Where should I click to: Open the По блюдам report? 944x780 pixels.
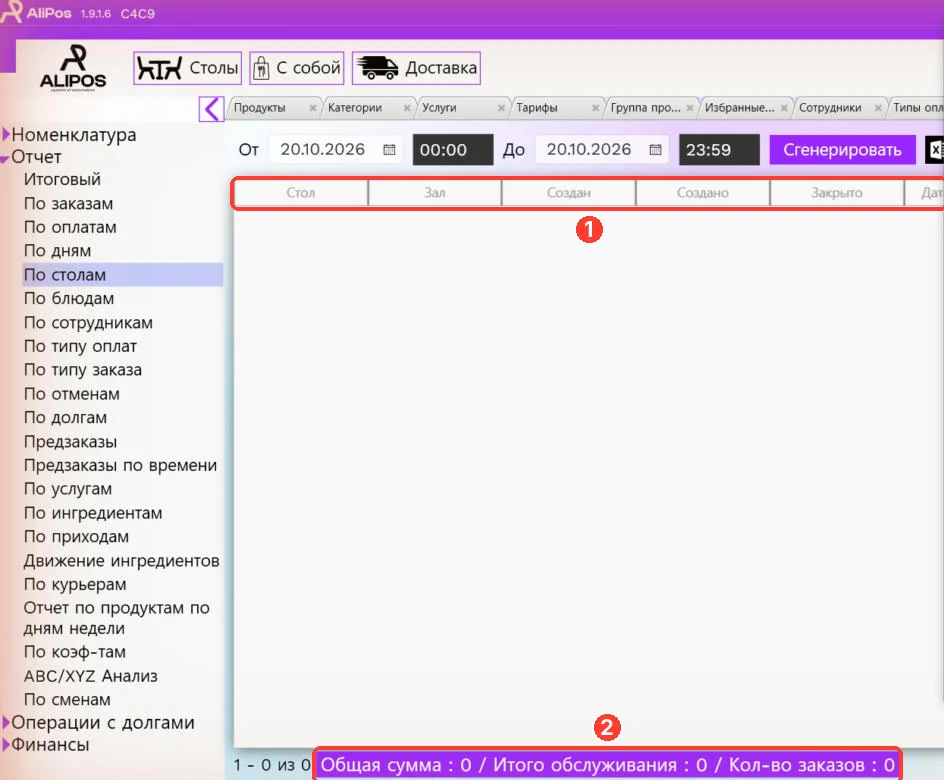(x=69, y=299)
